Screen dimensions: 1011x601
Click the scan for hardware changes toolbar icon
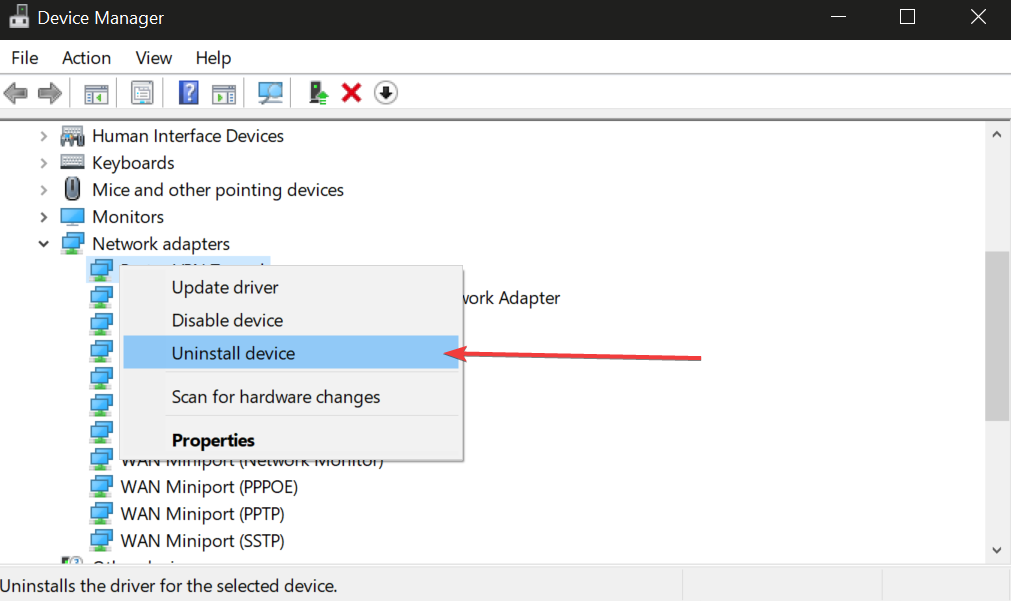coord(270,93)
